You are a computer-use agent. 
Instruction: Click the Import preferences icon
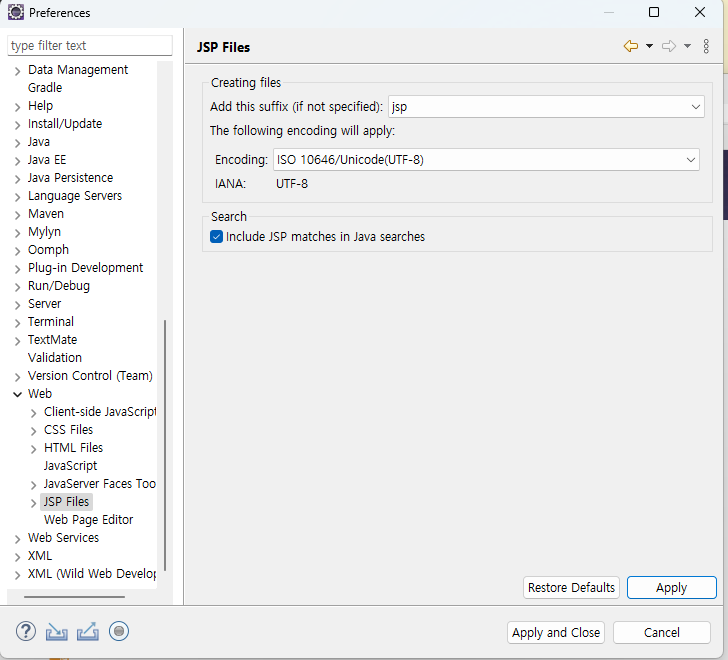(x=57, y=632)
